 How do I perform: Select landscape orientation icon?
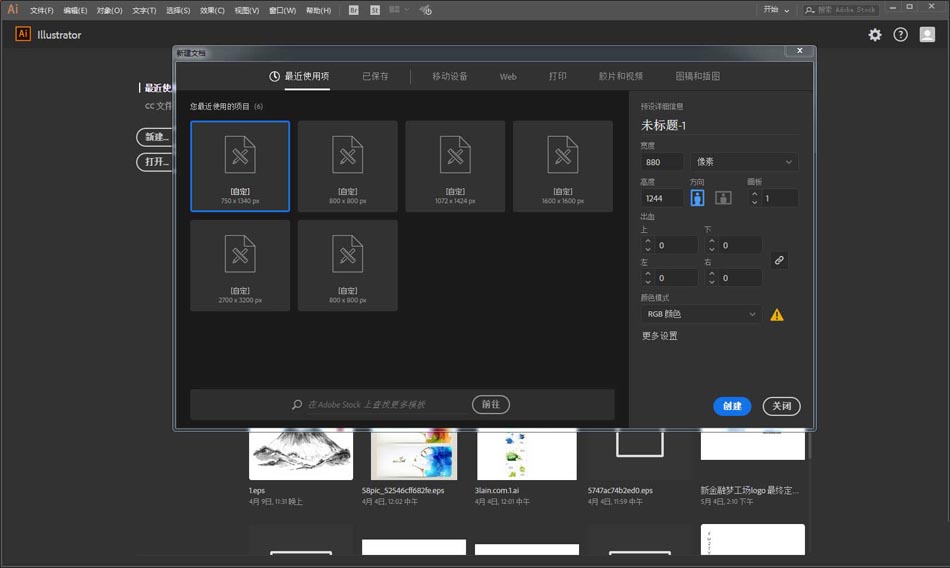click(723, 198)
